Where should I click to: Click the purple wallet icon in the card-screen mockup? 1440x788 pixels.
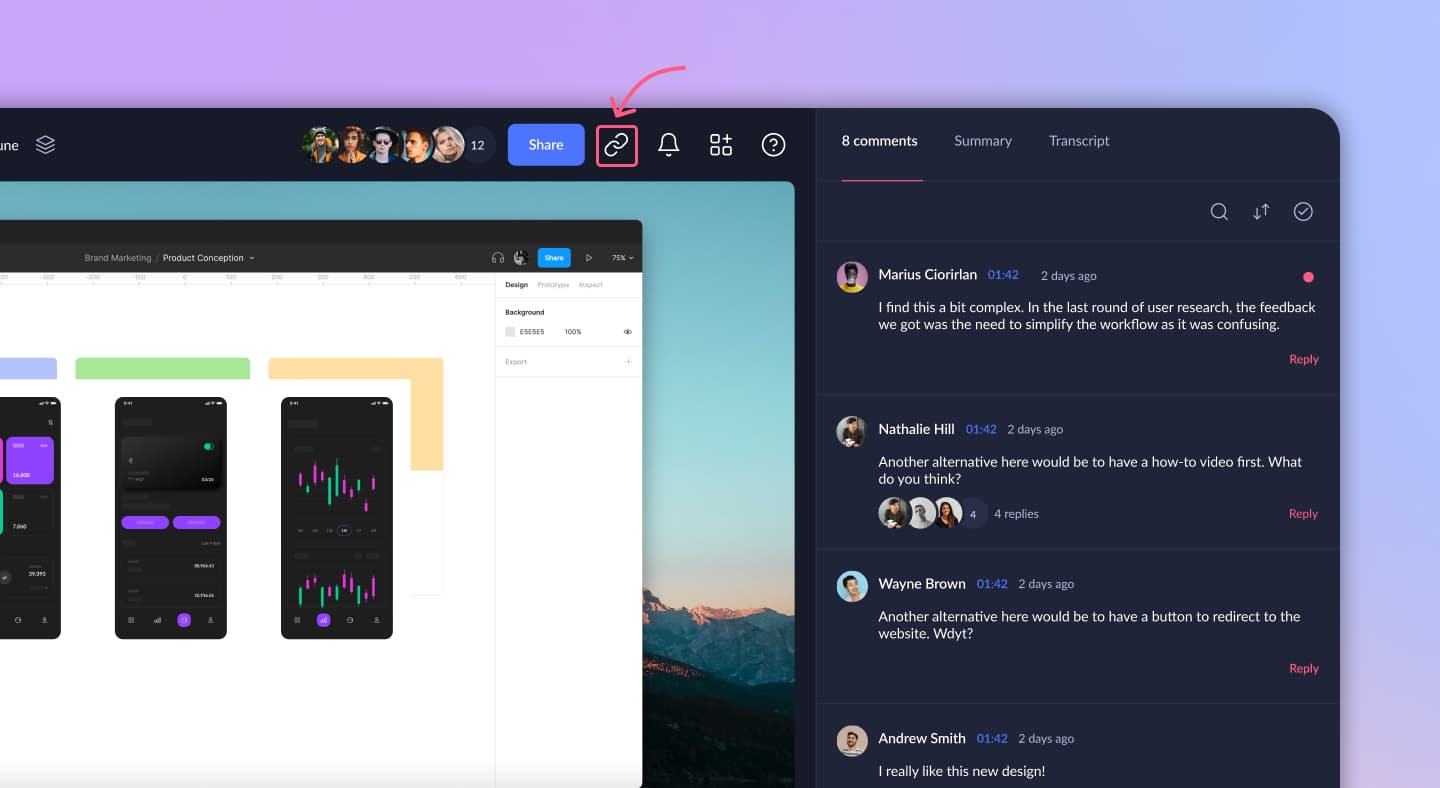(184, 620)
